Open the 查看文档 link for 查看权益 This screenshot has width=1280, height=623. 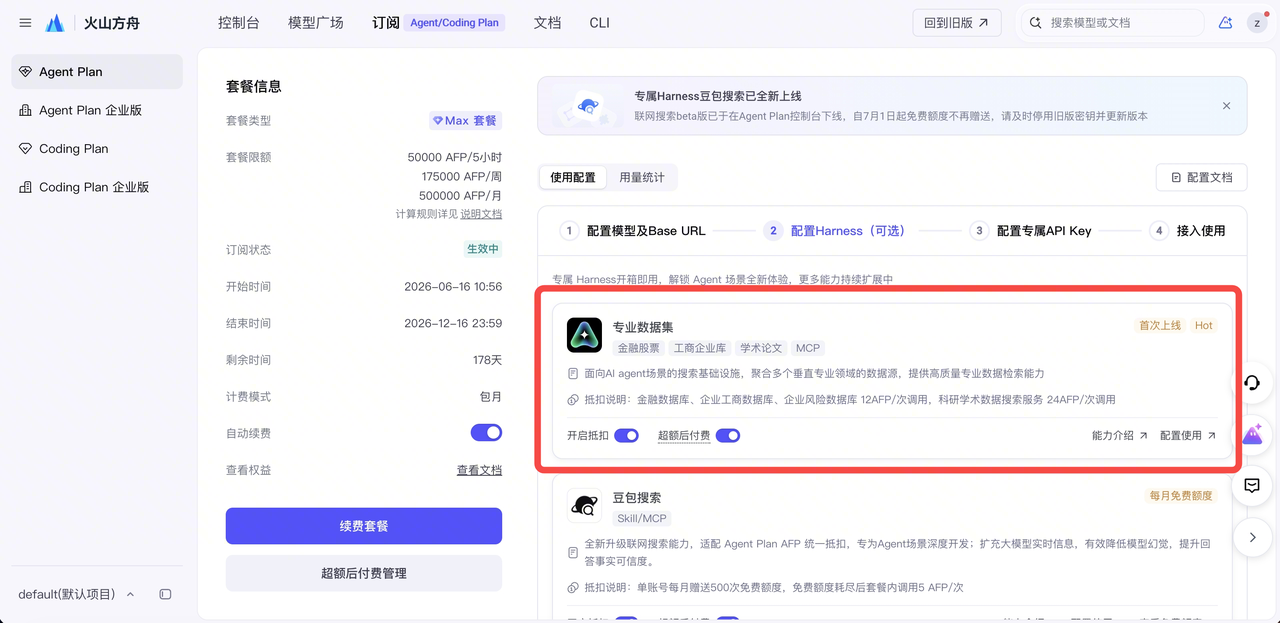point(480,470)
